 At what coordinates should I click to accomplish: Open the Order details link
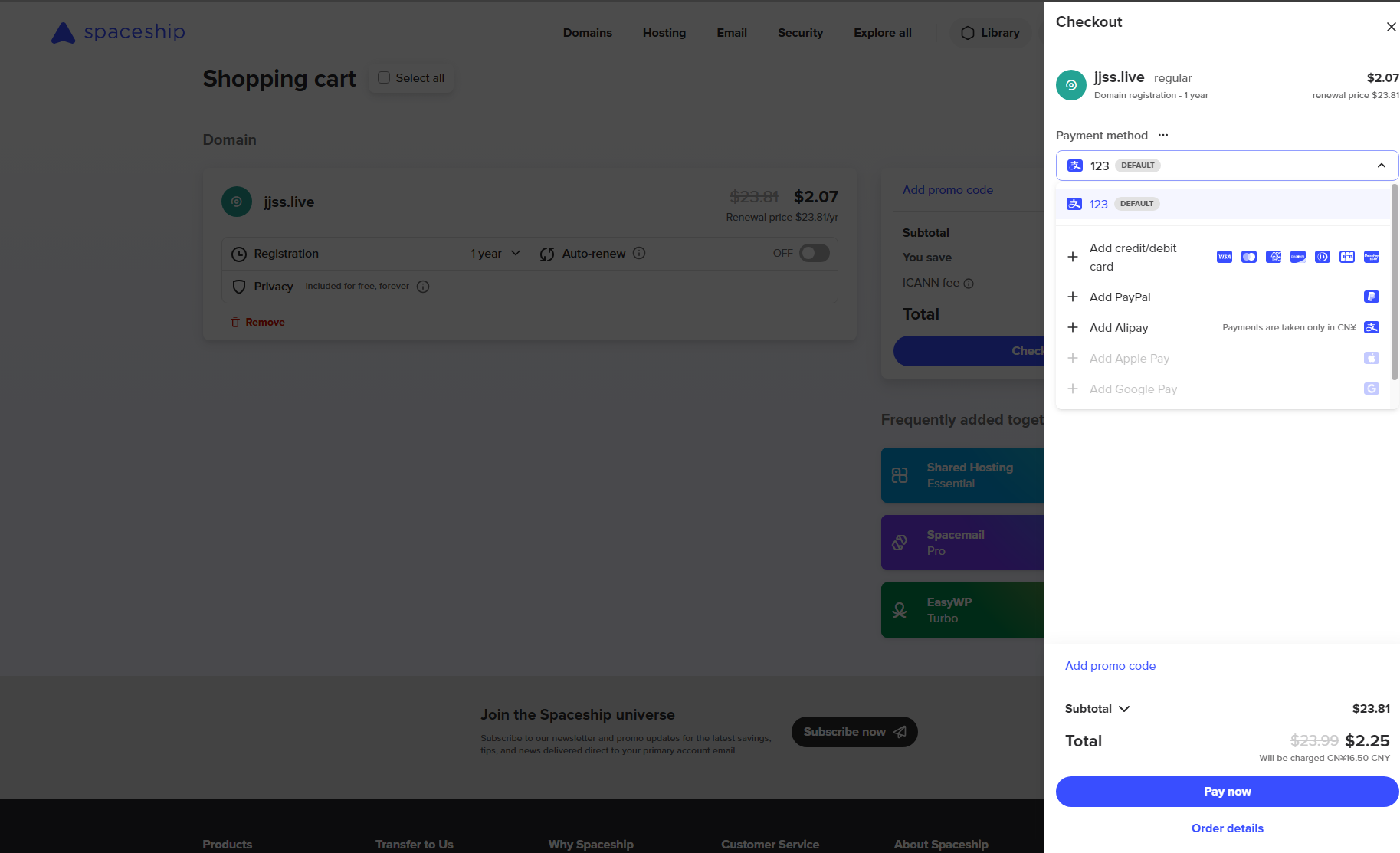click(1227, 828)
